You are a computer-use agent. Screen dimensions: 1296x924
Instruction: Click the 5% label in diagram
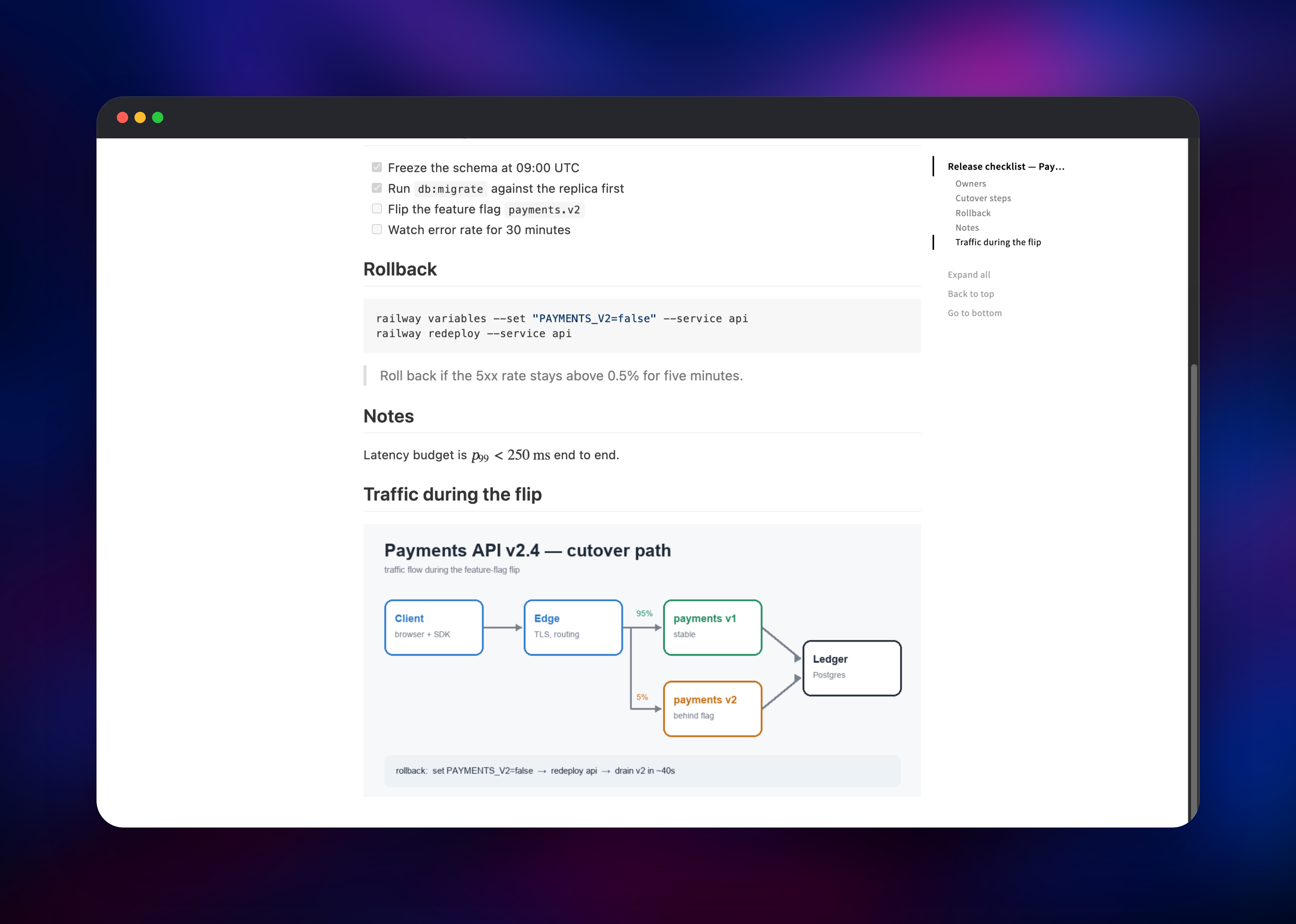point(642,697)
